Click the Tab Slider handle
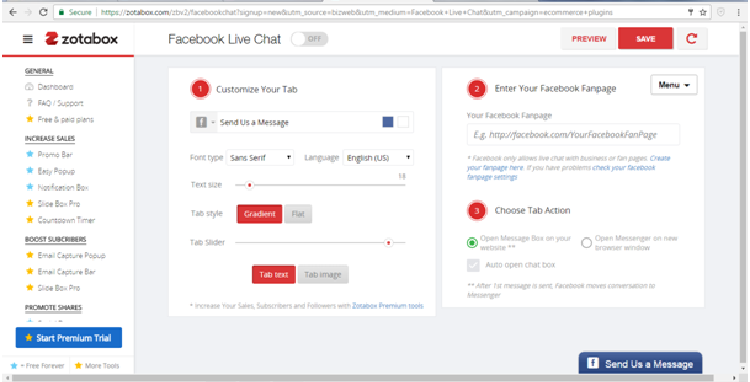Image resolution: width=750 pixels, height=382 pixels. click(x=388, y=243)
